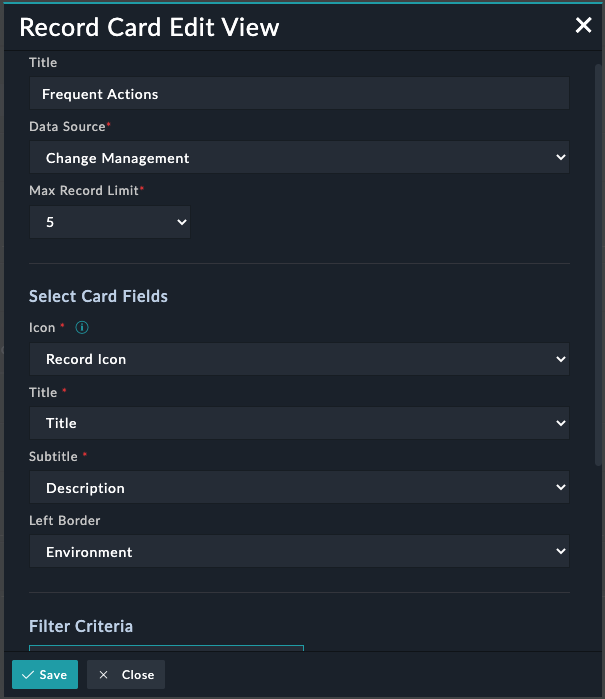Expand the Max Record Limit dropdown

point(110,222)
